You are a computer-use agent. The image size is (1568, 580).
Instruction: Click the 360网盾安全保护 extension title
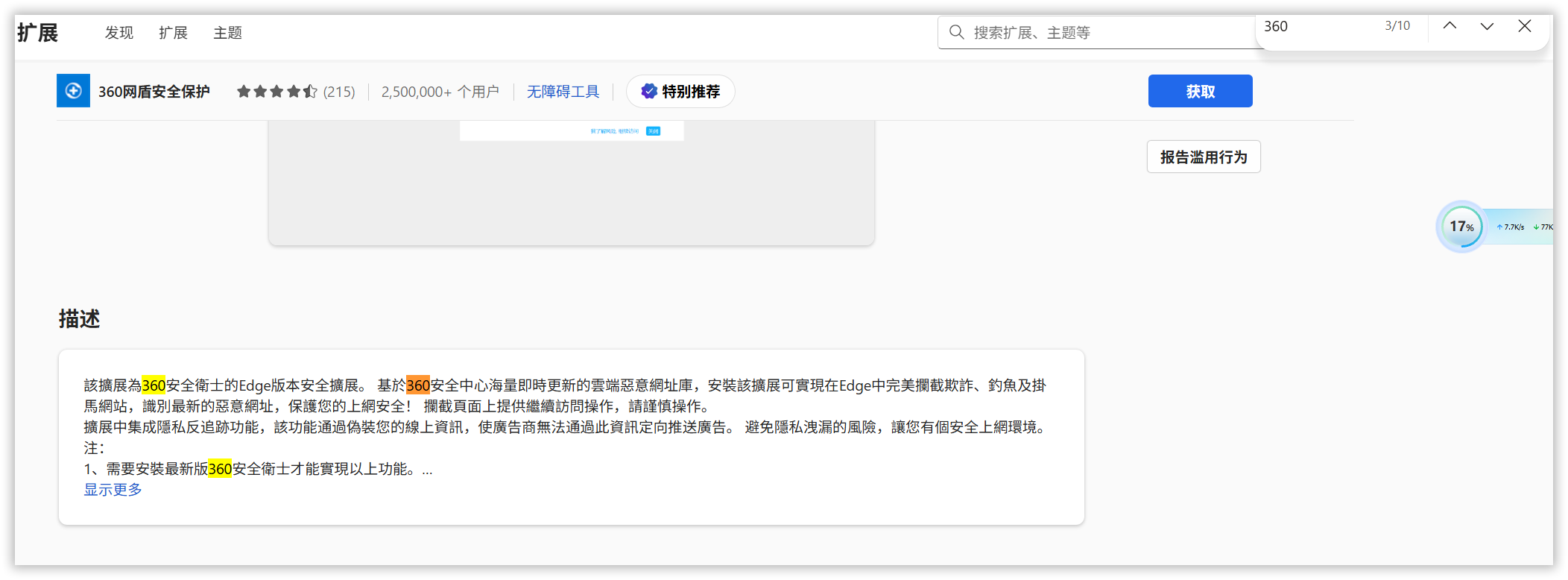click(x=154, y=92)
